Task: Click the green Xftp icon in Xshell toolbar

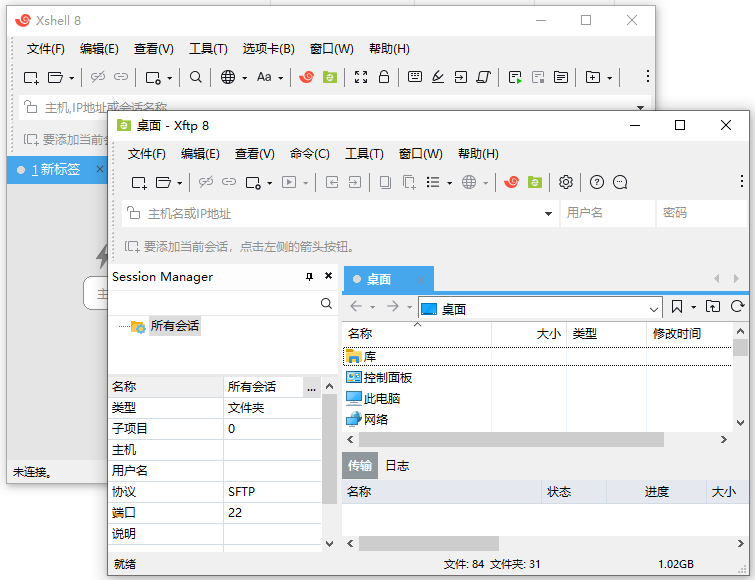Action: (x=329, y=77)
